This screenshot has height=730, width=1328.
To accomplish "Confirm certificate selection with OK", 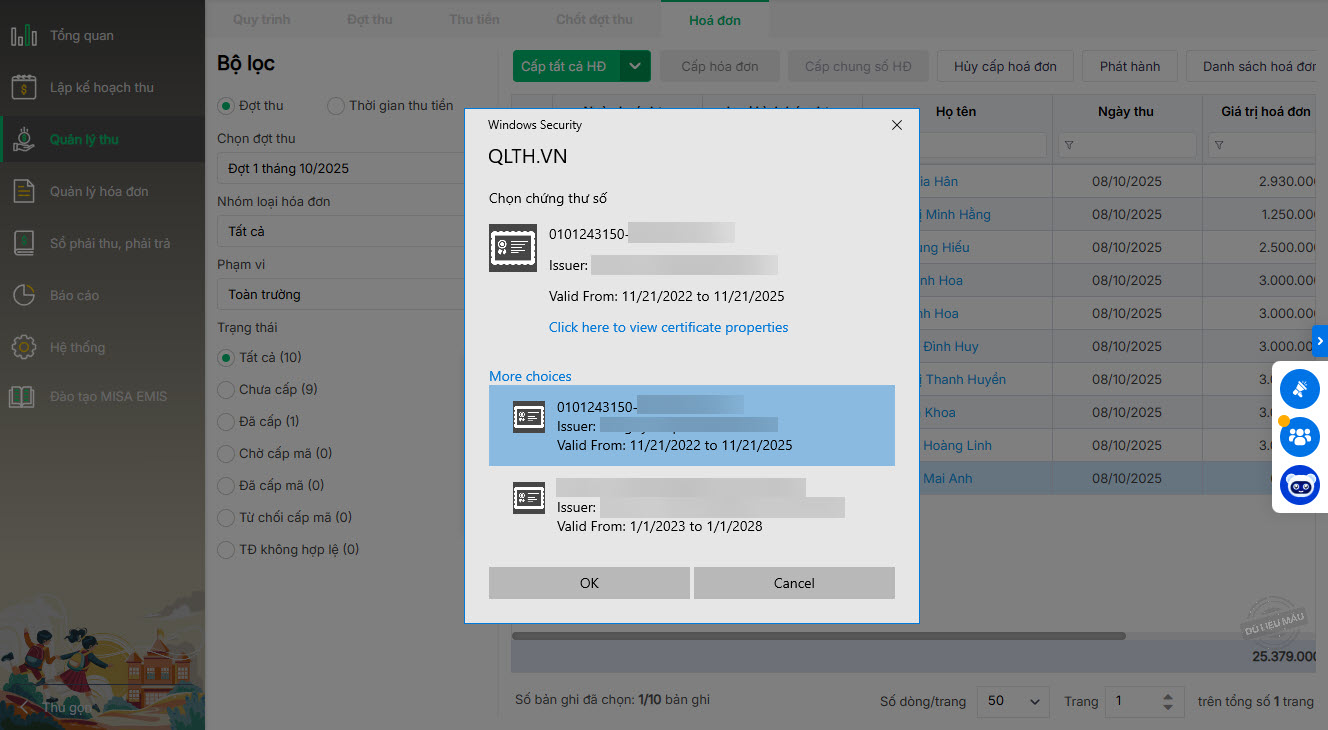I will (x=589, y=583).
